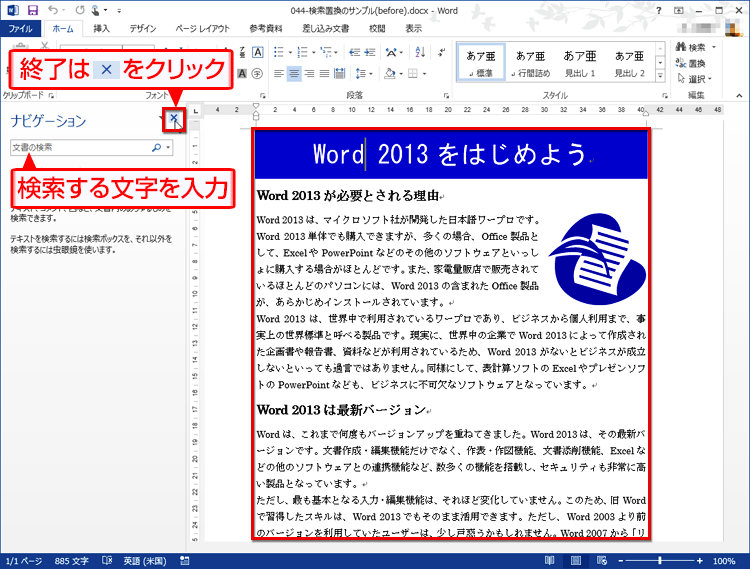Switch to the 表示 tab

pyautogui.click(x=414, y=29)
